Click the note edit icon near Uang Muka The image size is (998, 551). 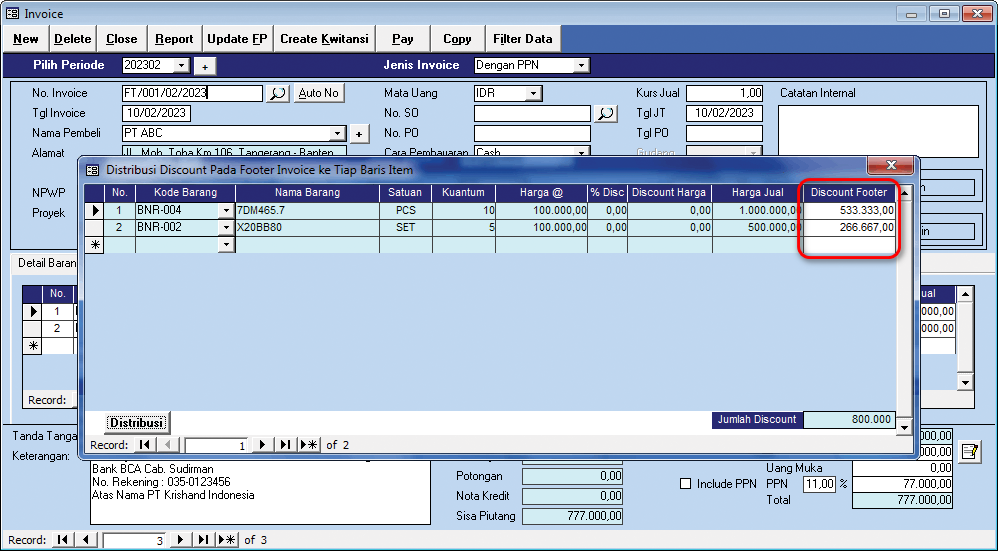tap(969, 451)
